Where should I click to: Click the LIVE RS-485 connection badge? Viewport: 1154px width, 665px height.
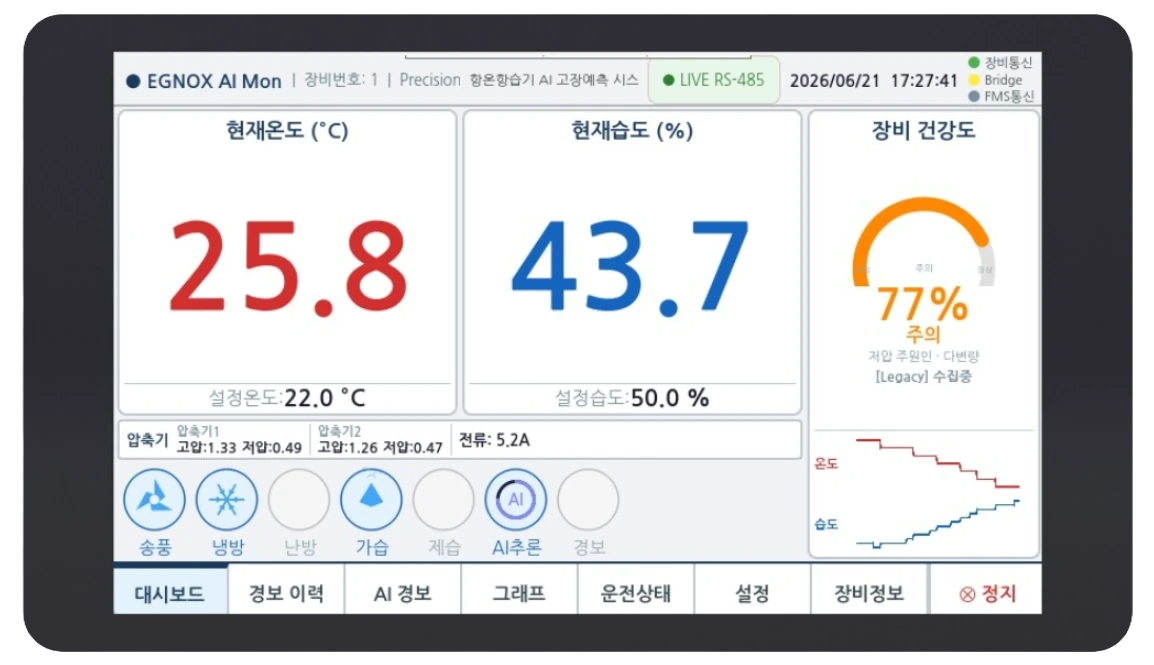[x=713, y=80]
